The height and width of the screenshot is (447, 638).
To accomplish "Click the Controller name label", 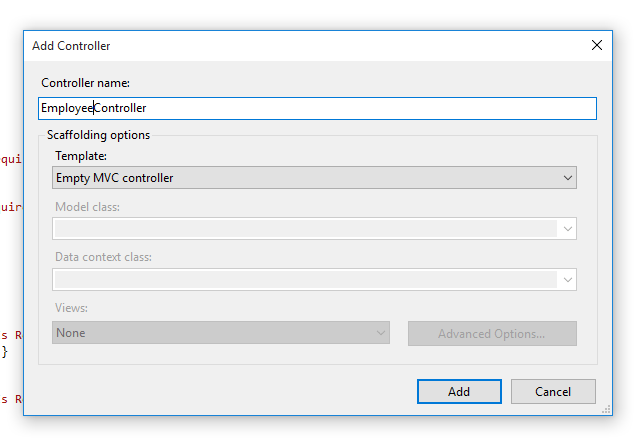I will pos(86,83).
